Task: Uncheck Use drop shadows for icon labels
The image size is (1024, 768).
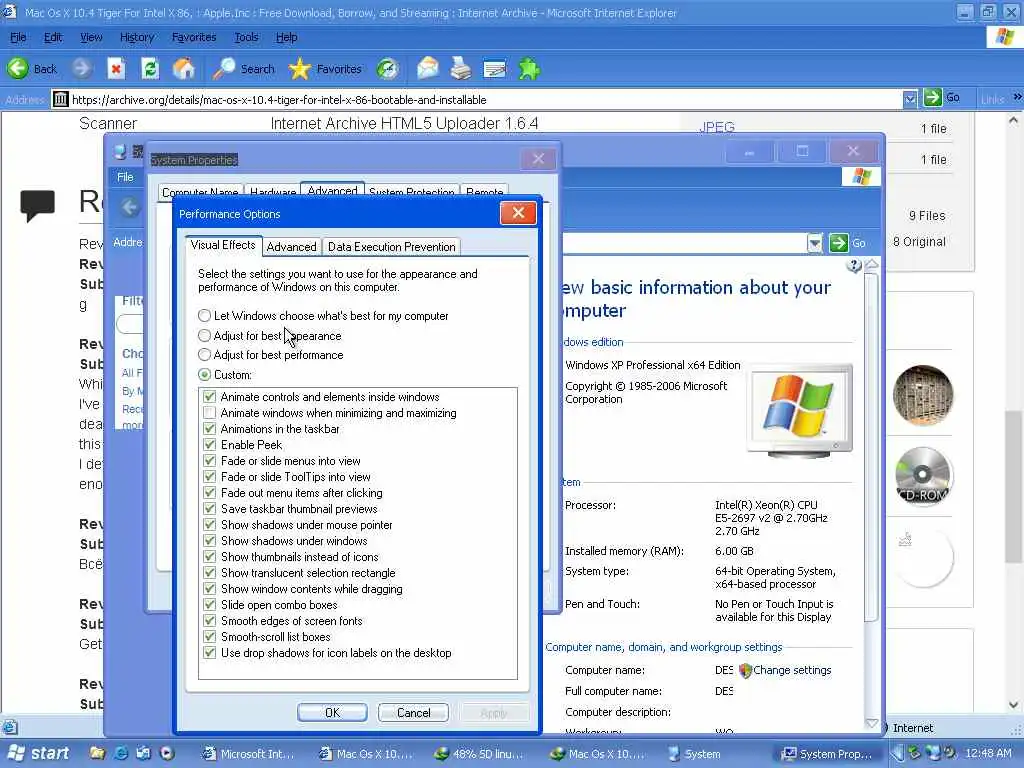Action: point(210,653)
